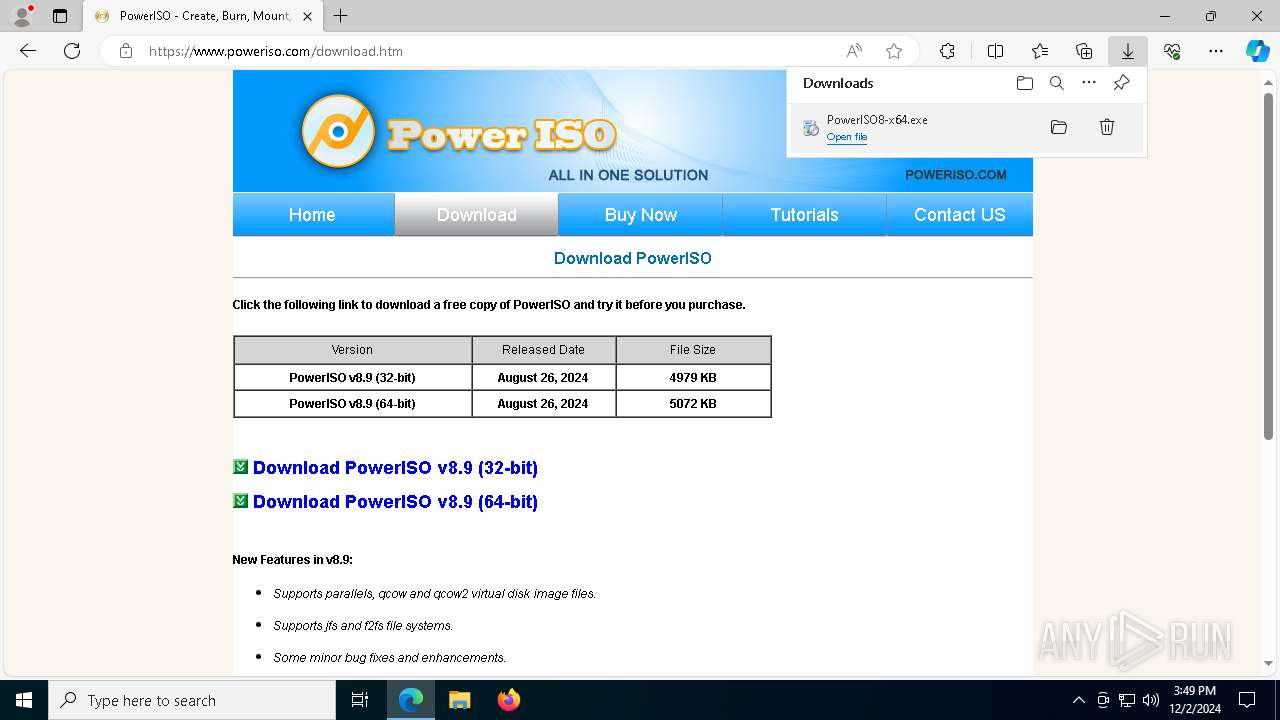Open the Edge profile icon
This screenshot has width=1280, height=720.
[21, 16]
